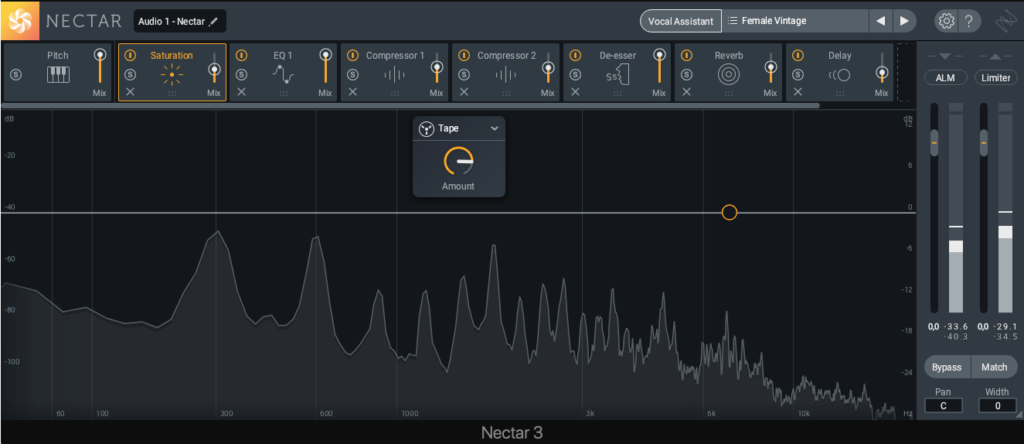This screenshot has width=1024, height=444.
Task: Click the Nectar flower logo icon
Action: coord(20,21)
